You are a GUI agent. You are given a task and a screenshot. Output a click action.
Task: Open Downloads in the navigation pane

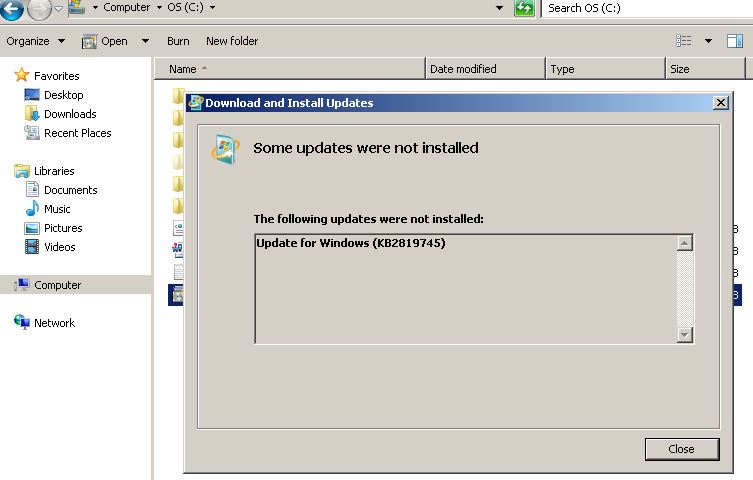(x=70, y=114)
